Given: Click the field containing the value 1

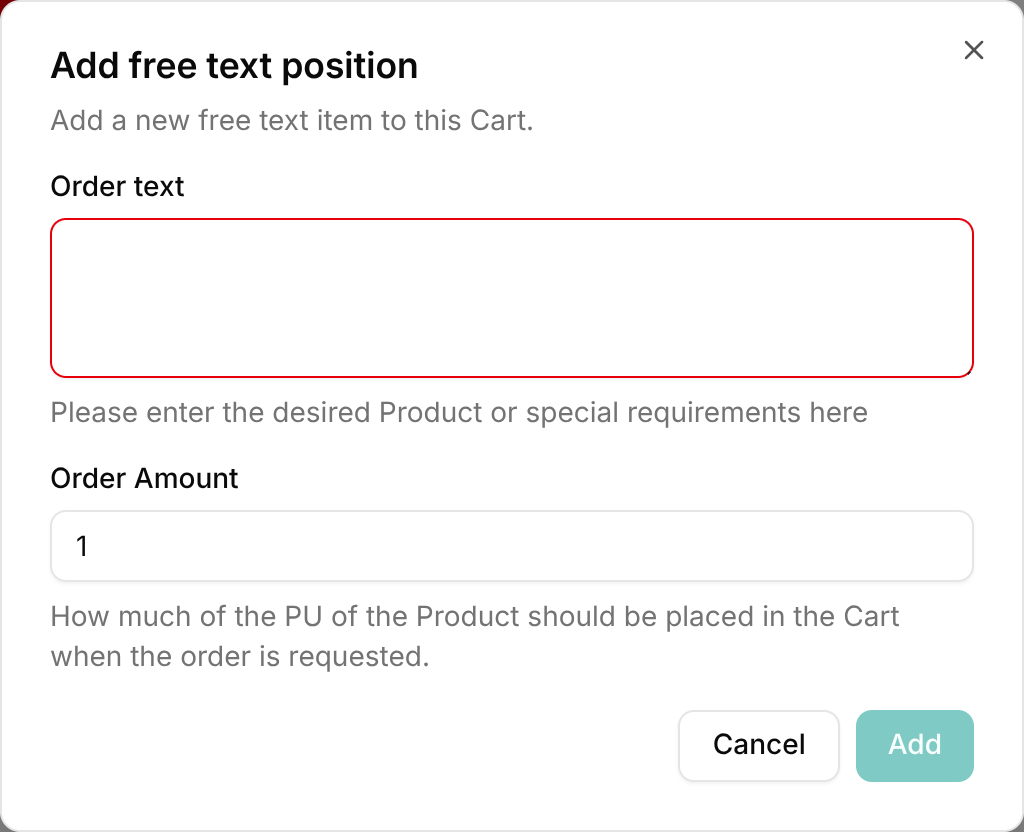Looking at the screenshot, I should pyautogui.click(x=511, y=546).
